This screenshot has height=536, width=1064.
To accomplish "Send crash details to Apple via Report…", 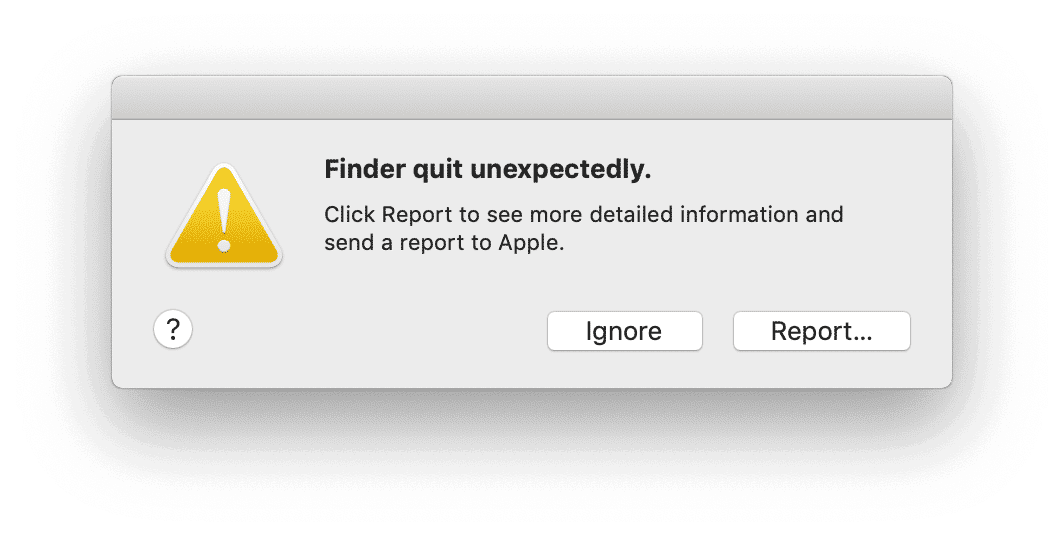I will pos(821,332).
